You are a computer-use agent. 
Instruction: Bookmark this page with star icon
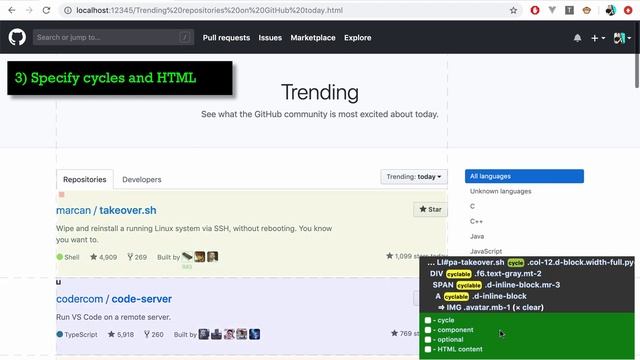pyautogui.click(x=513, y=10)
